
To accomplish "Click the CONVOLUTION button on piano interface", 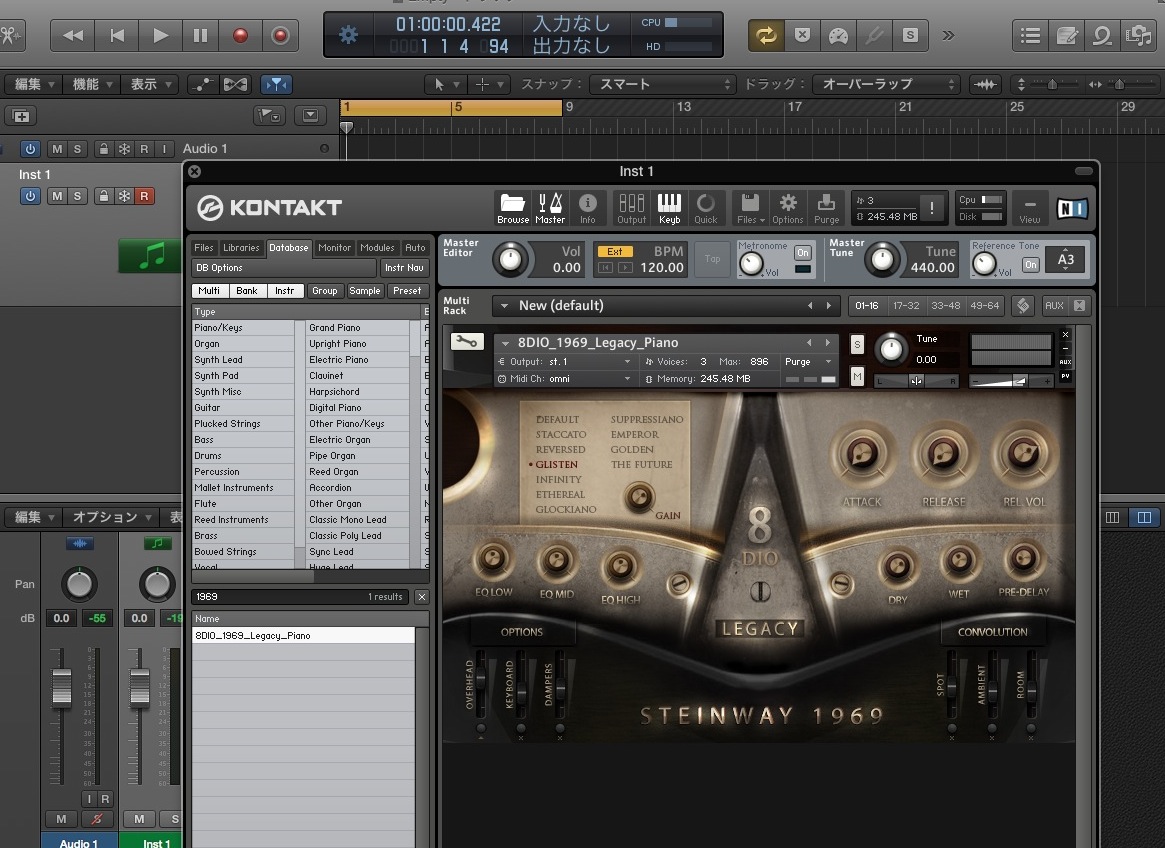I will (x=993, y=632).
